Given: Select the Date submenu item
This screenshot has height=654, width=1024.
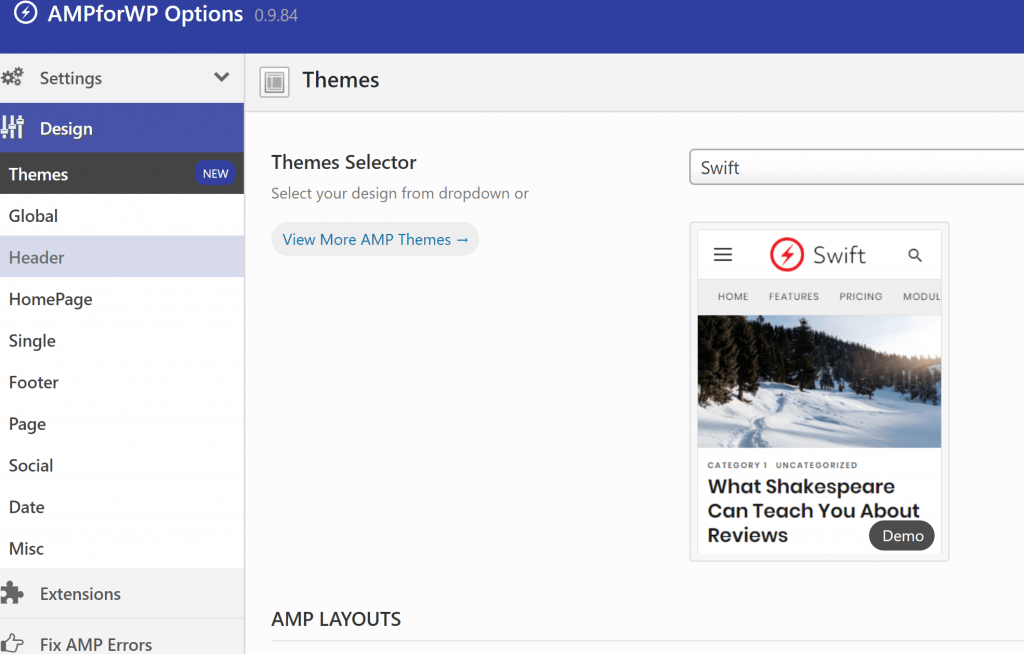Looking at the screenshot, I should pyautogui.click(x=122, y=507).
